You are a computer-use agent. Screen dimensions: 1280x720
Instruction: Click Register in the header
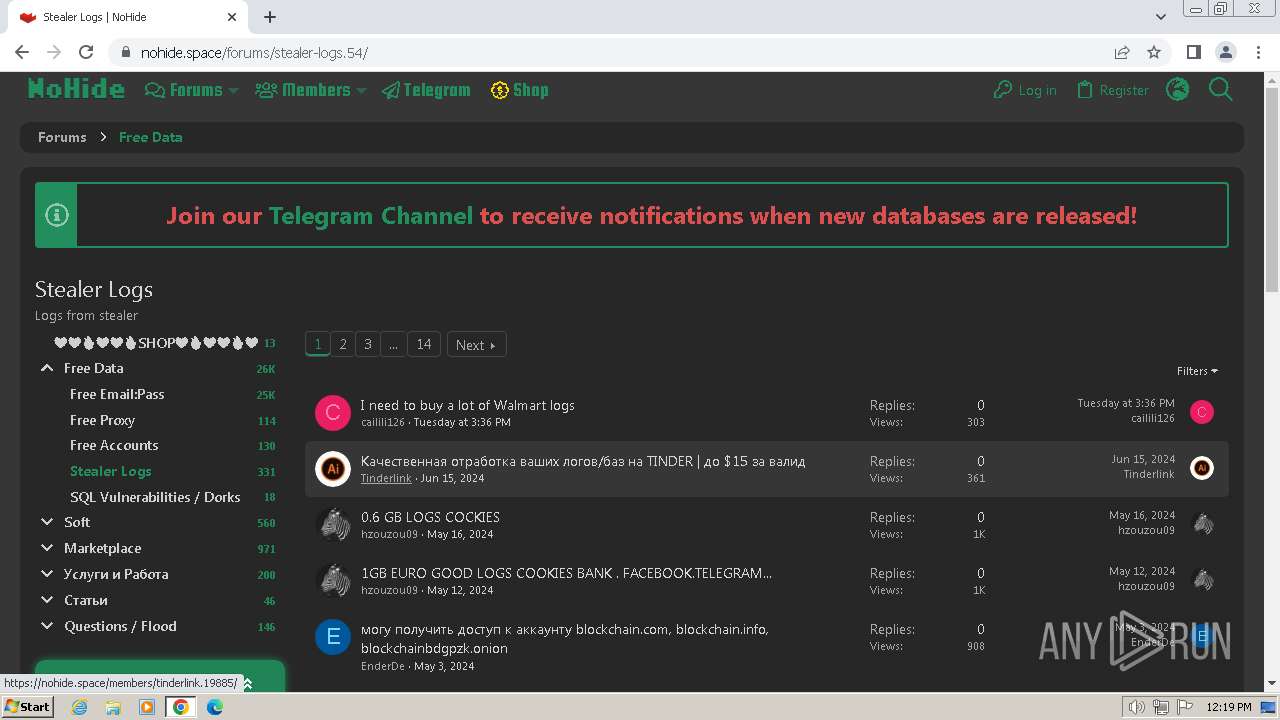pos(1112,90)
